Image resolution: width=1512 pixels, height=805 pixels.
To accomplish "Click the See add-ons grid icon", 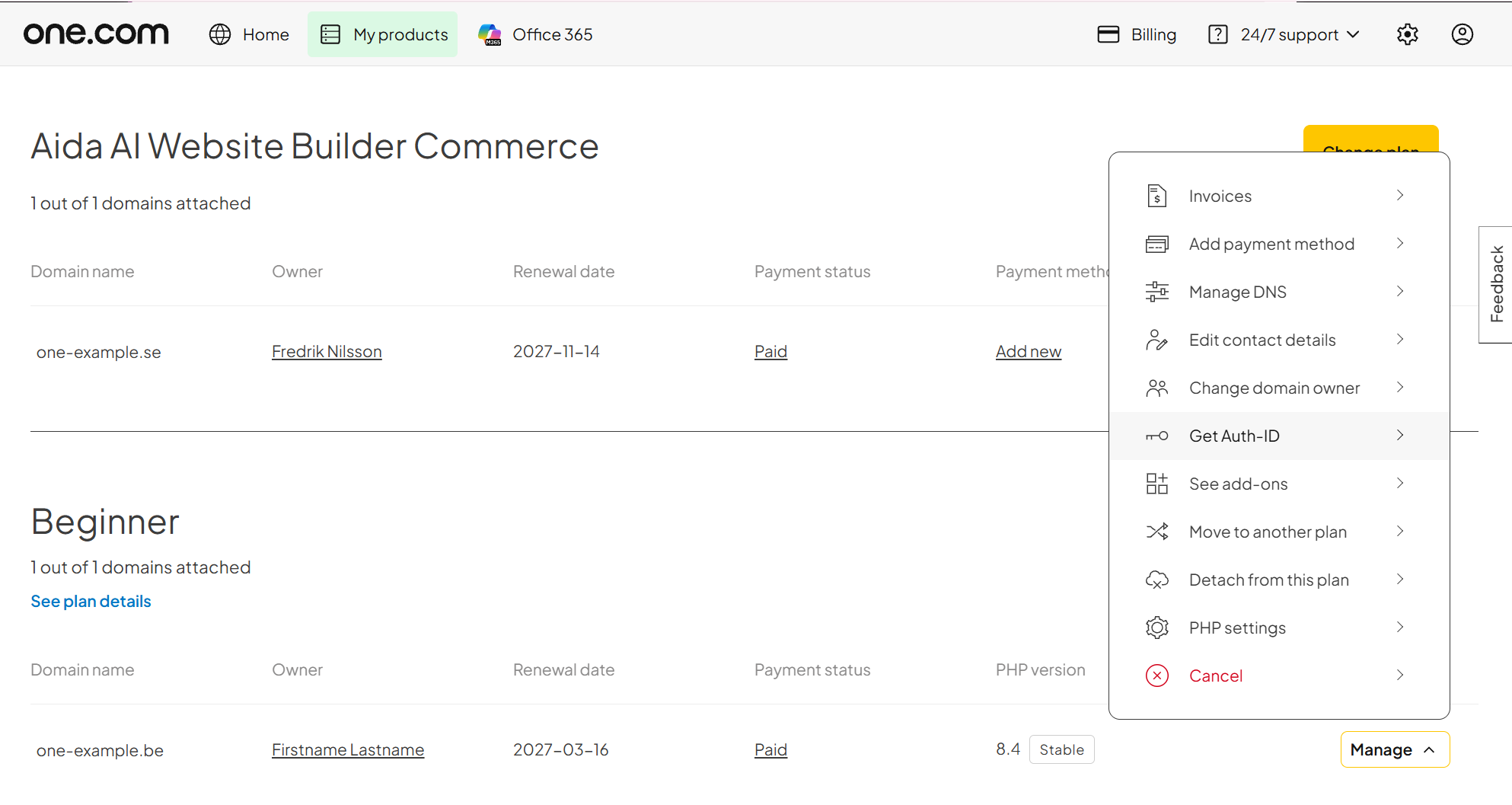I will pos(1156,484).
